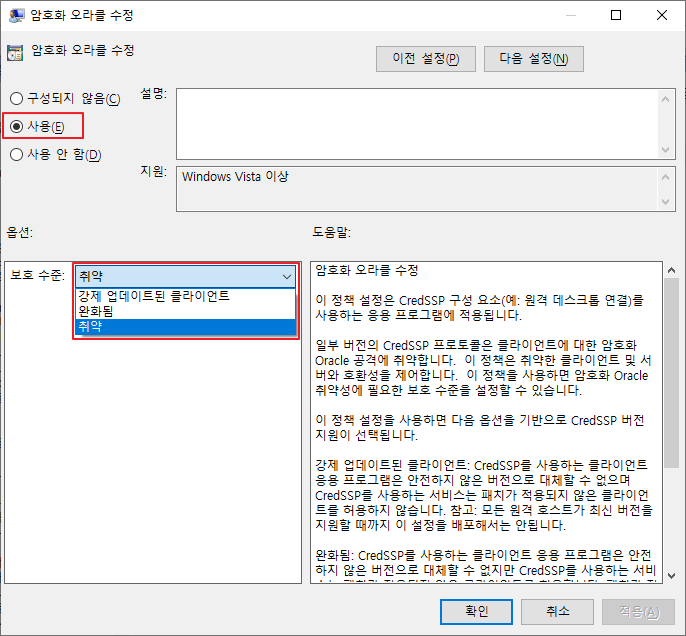Image resolution: width=686 pixels, height=636 pixels.
Task: Collapse the 보호 수준 dropdown arrow
Action: 286,276
